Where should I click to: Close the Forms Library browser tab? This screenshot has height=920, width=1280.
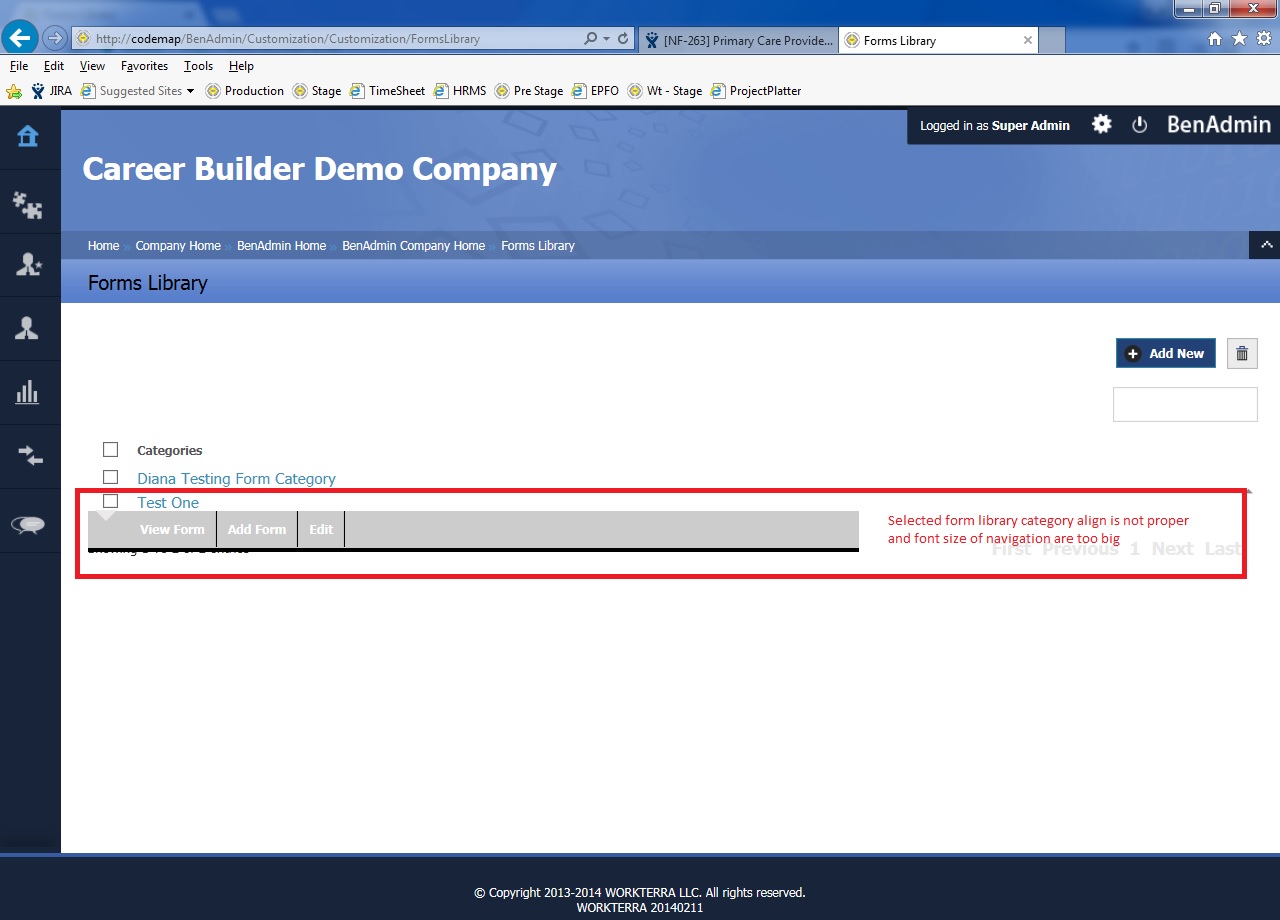click(1027, 40)
